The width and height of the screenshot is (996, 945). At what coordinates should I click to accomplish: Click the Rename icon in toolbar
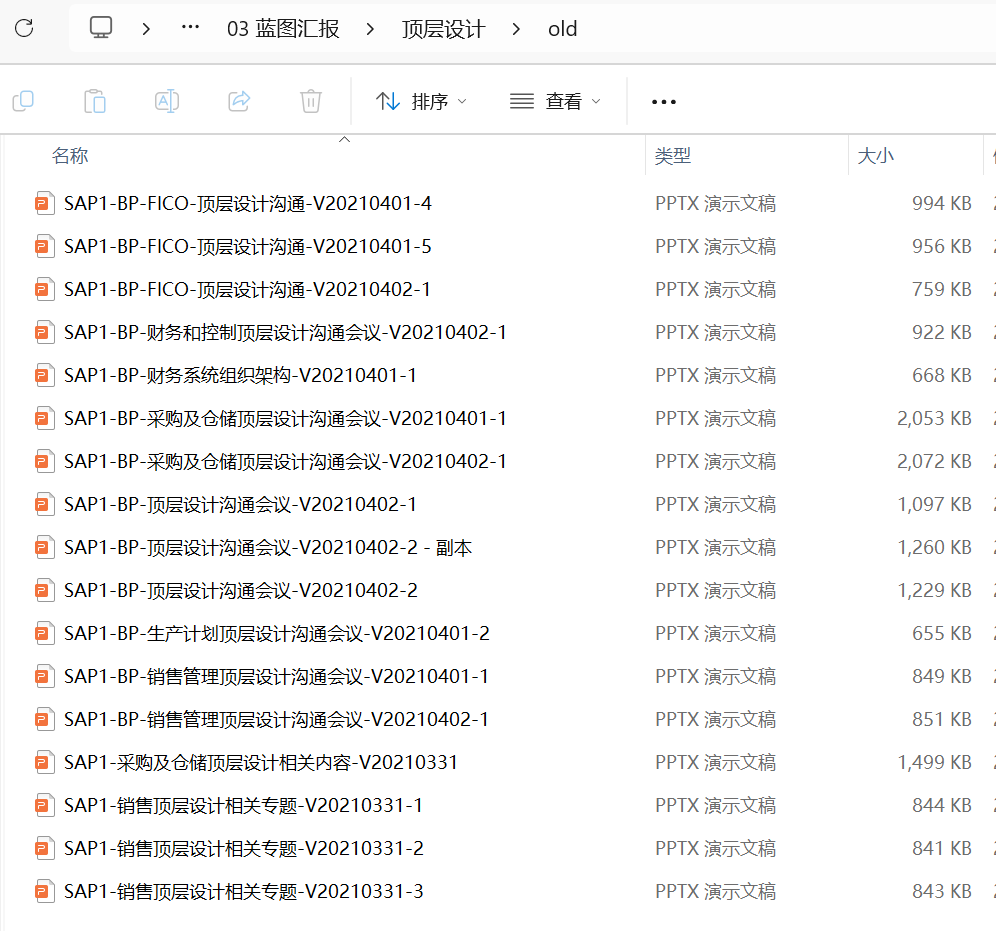(x=167, y=101)
